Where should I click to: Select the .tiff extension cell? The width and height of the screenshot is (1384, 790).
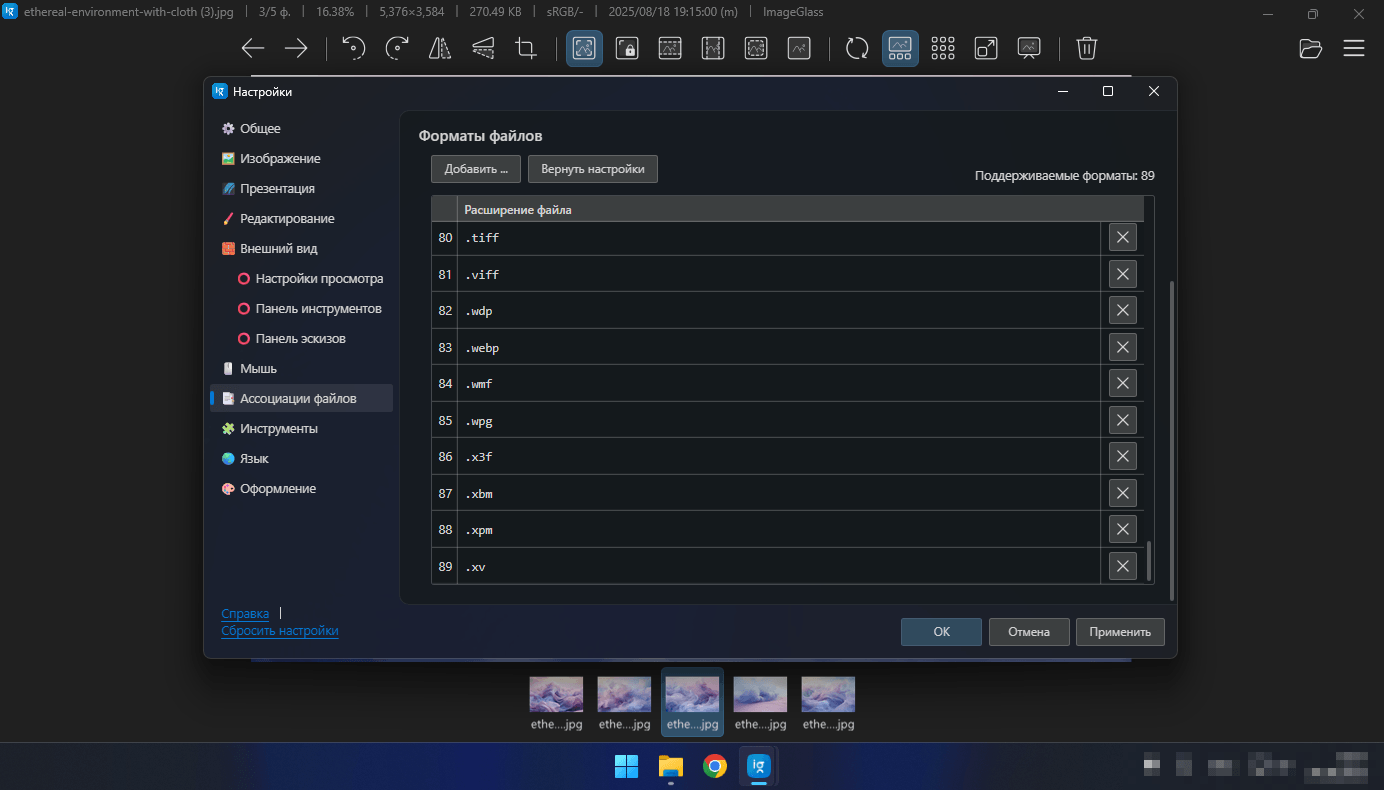coord(779,238)
